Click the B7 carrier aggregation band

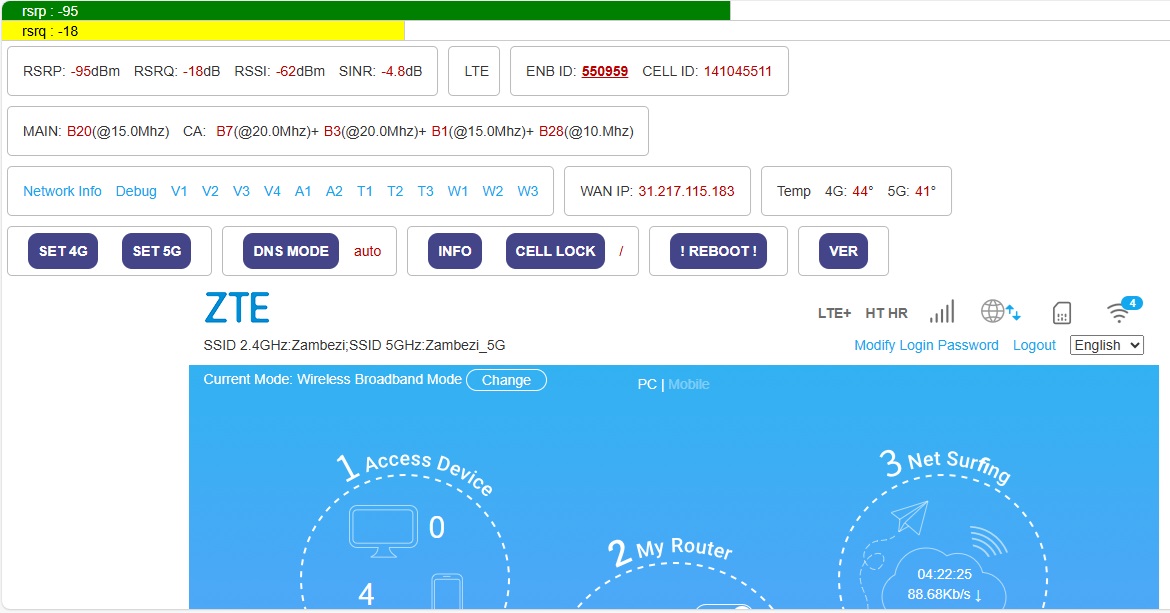[225, 131]
